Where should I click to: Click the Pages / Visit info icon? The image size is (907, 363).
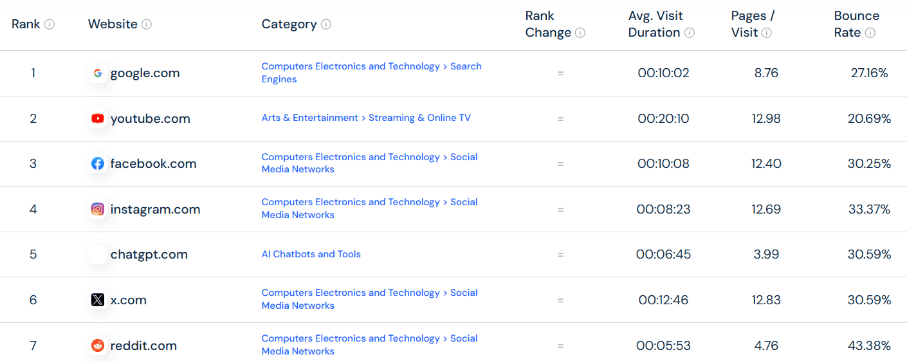pos(766,33)
